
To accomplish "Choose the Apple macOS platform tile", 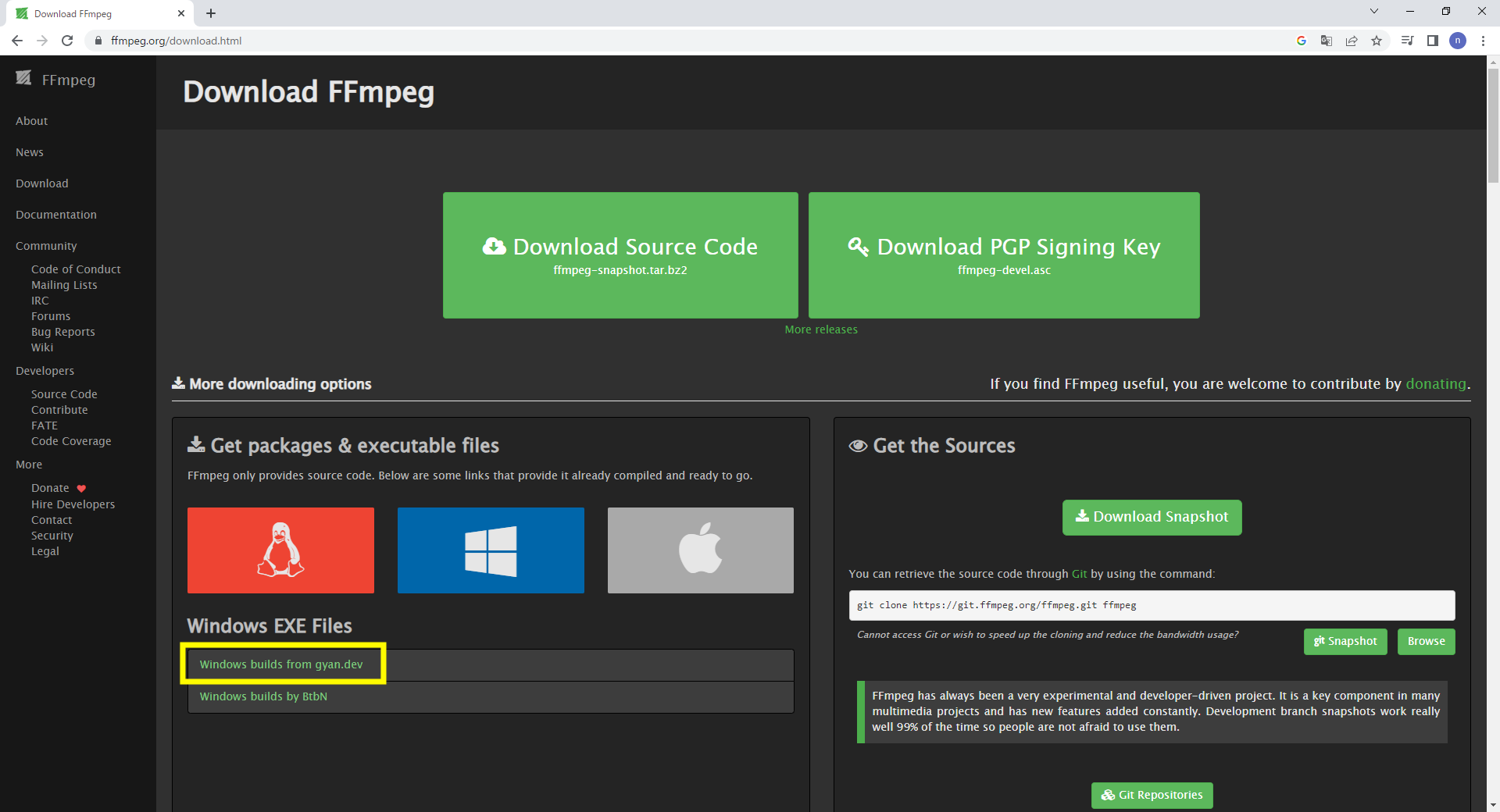I will (700, 550).
